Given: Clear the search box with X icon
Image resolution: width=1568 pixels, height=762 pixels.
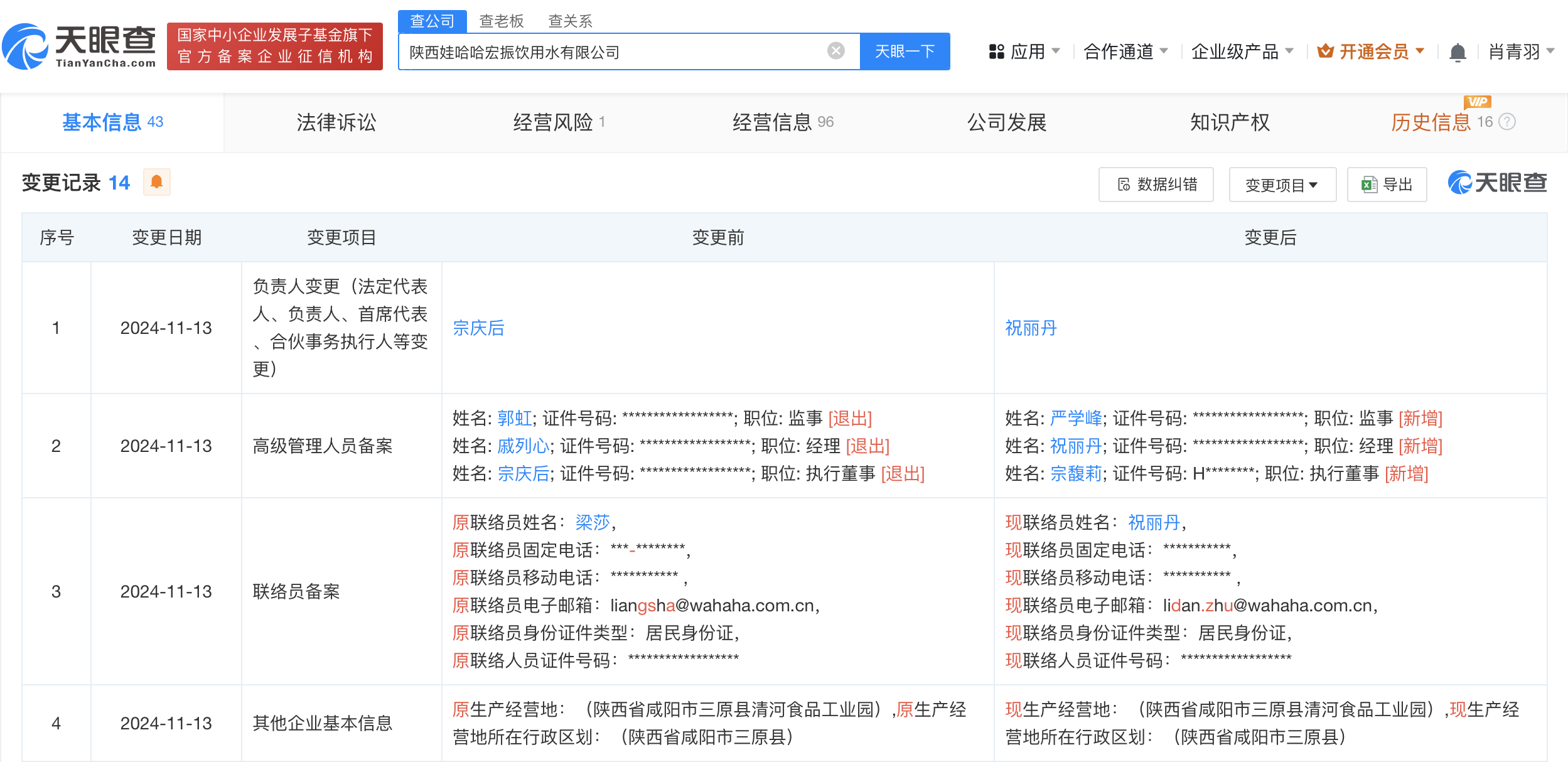Looking at the screenshot, I should tap(835, 51).
